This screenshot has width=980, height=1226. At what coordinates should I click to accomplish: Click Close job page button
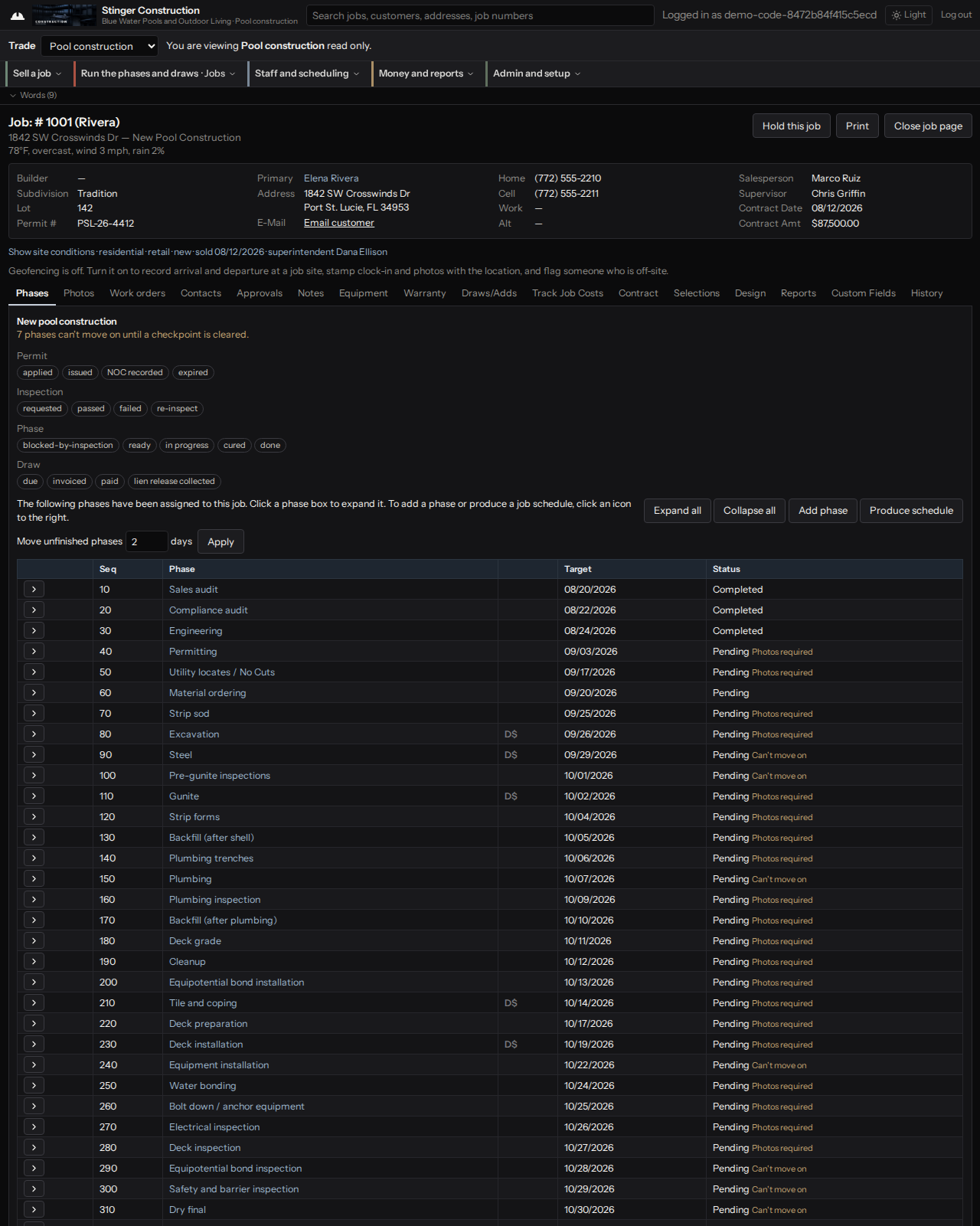click(928, 126)
